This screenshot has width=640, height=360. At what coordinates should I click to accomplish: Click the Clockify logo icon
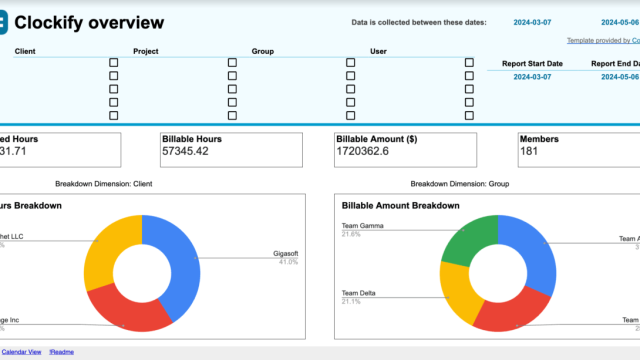3,22
